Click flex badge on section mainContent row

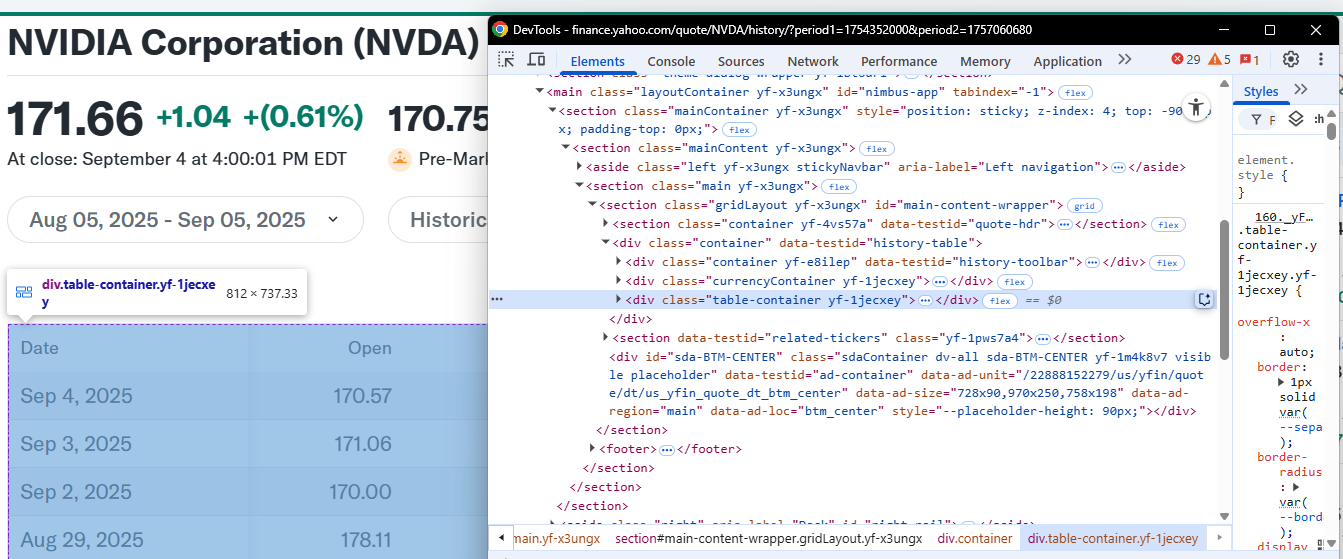pyautogui.click(x=876, y=149)
